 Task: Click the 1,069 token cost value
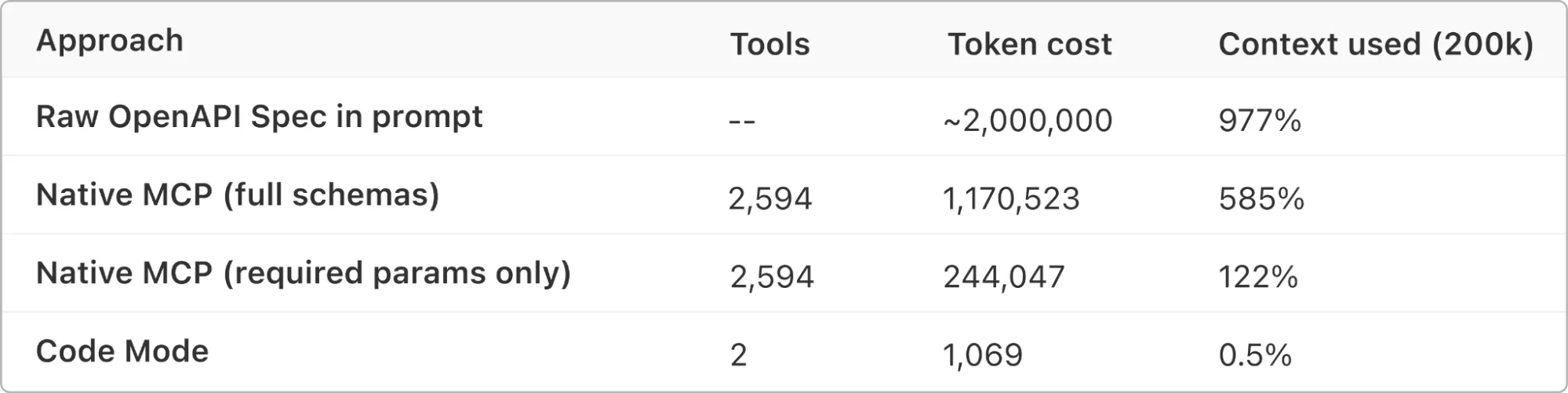983,355
